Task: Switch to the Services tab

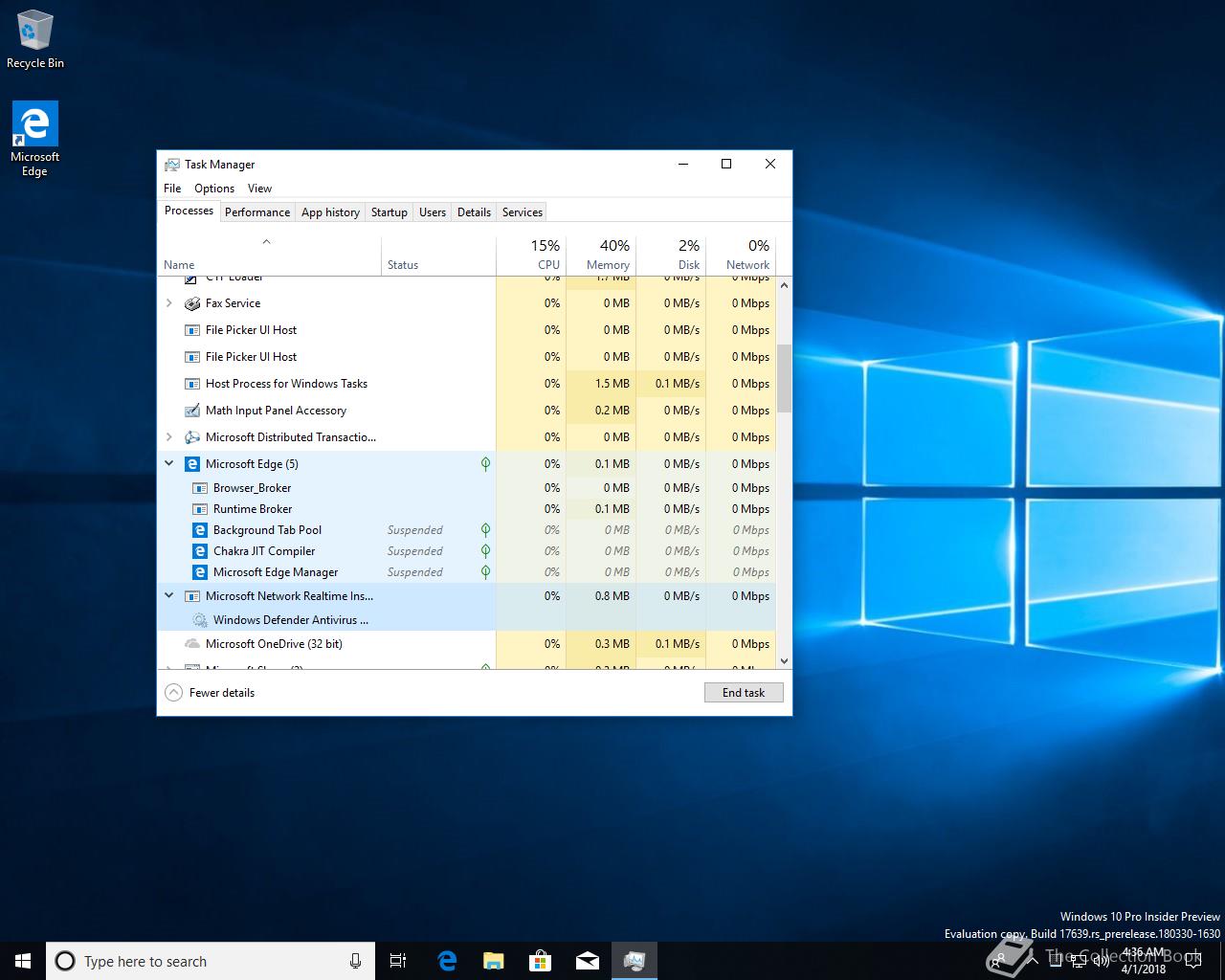Action: [523, 212]
